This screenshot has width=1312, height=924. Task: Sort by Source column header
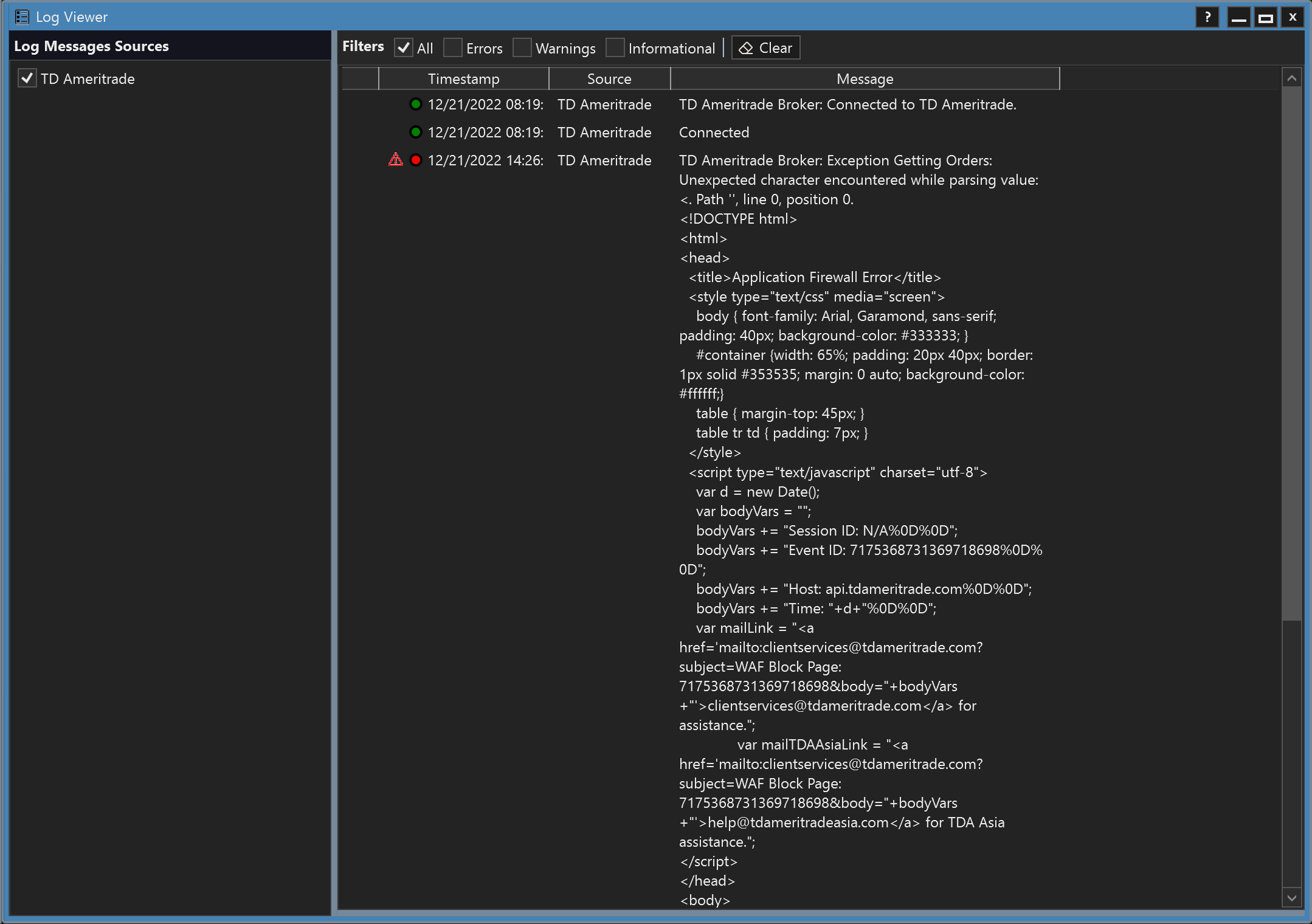[x=609, y=79]
